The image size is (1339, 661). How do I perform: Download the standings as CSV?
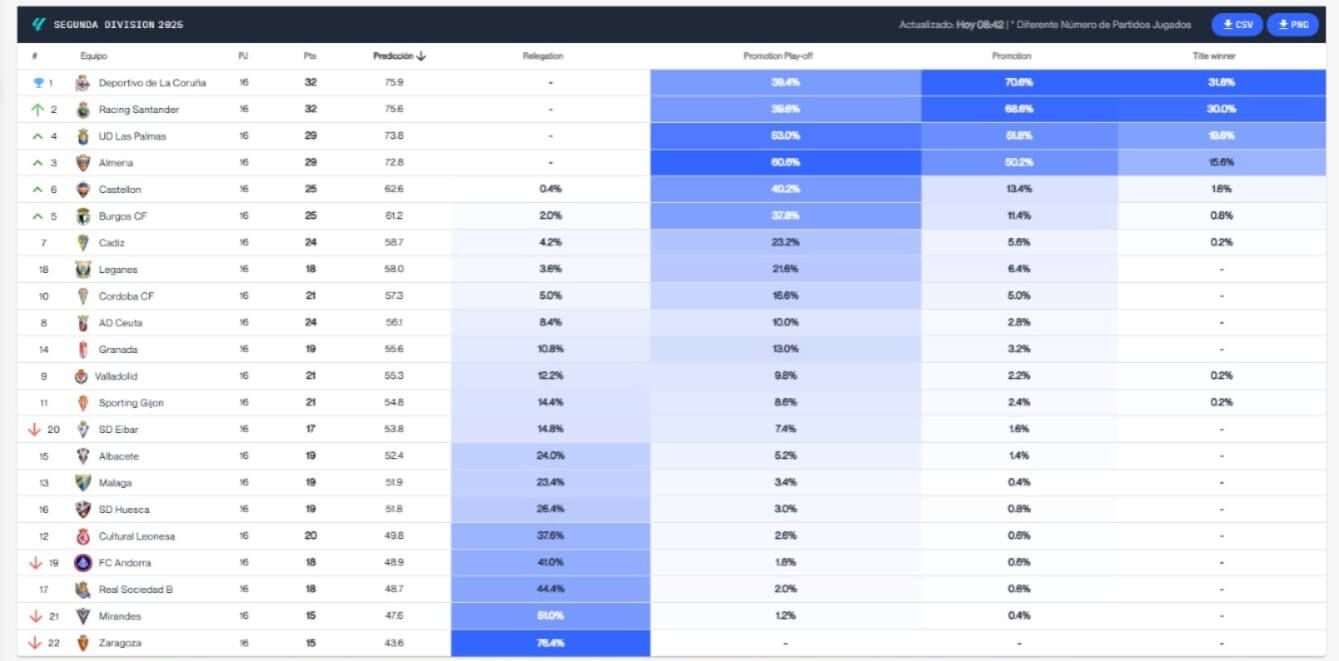(x=1238, y=23)
